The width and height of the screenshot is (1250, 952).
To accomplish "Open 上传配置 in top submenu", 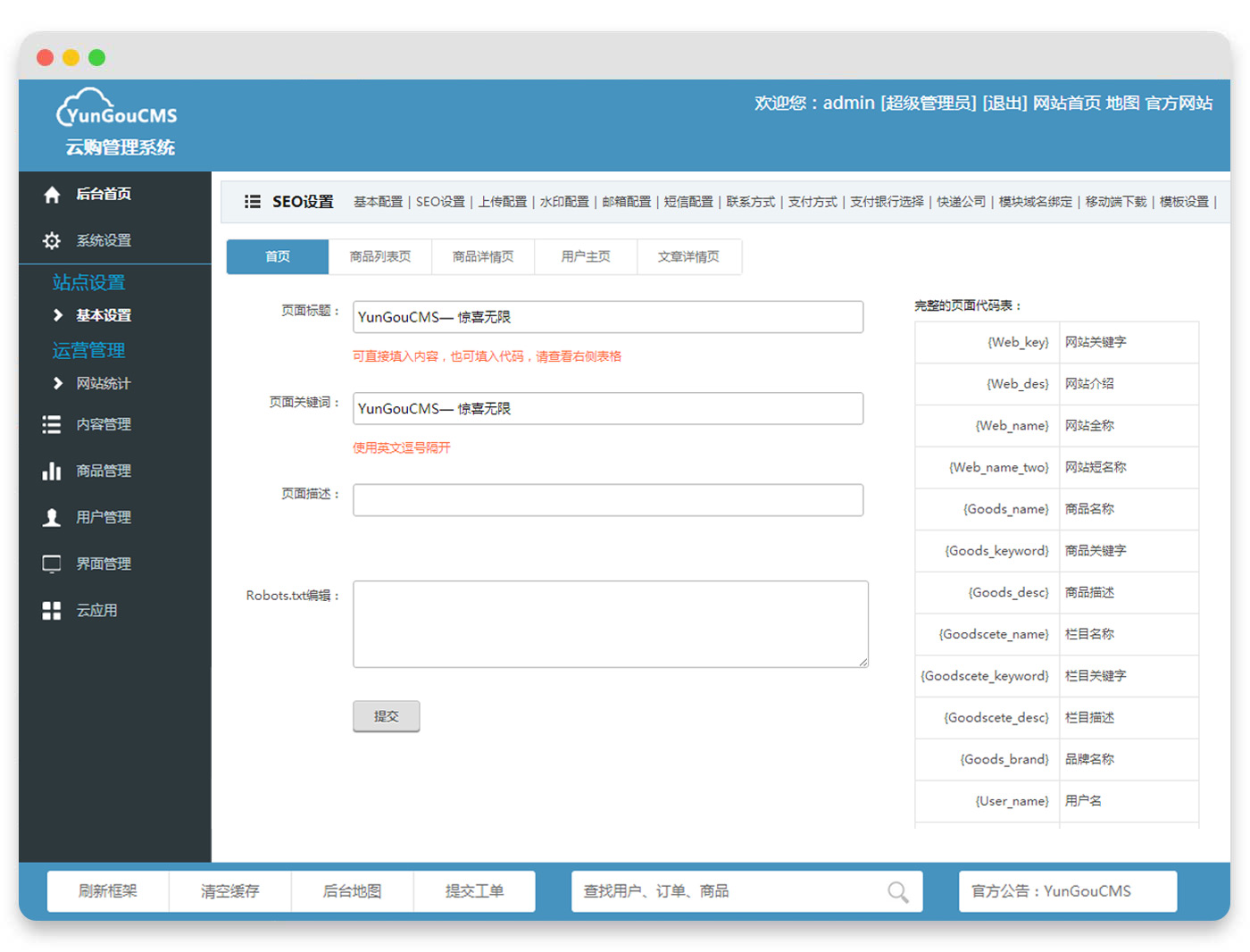I will tap(502, 202).
